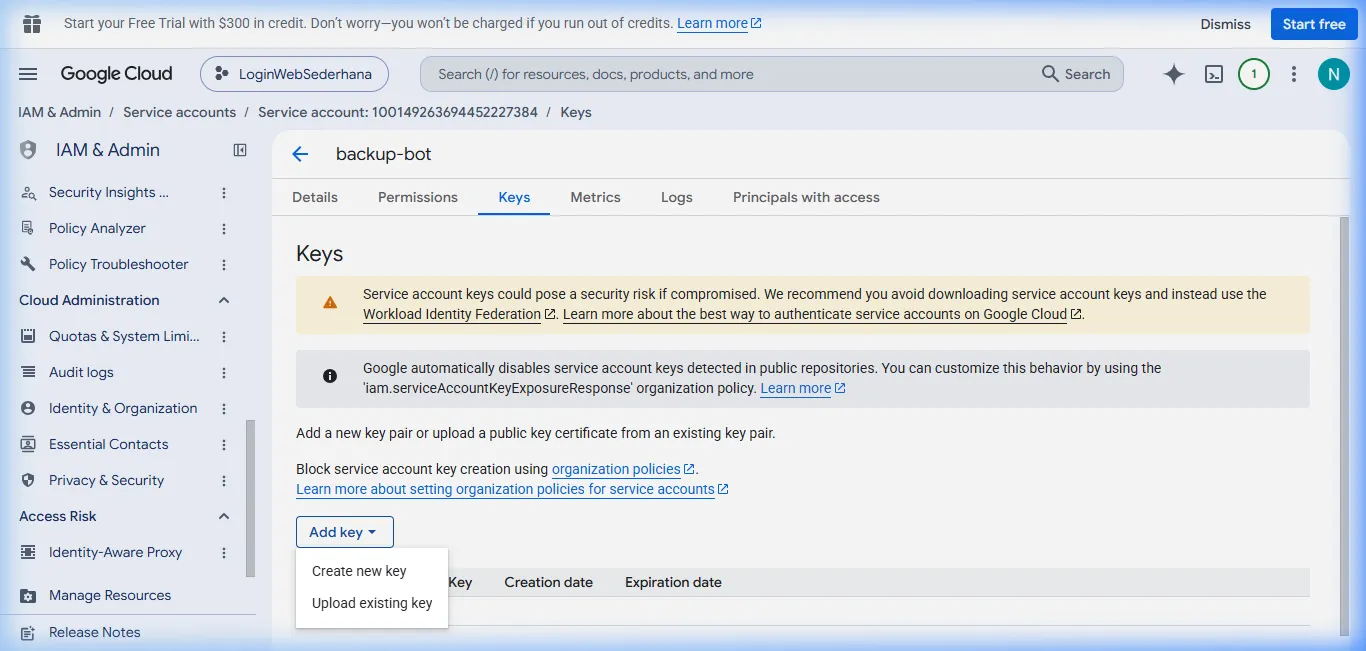Open more options for Policy Troubleshooter
1366x651 pixels.
click(x=224, y=264)
